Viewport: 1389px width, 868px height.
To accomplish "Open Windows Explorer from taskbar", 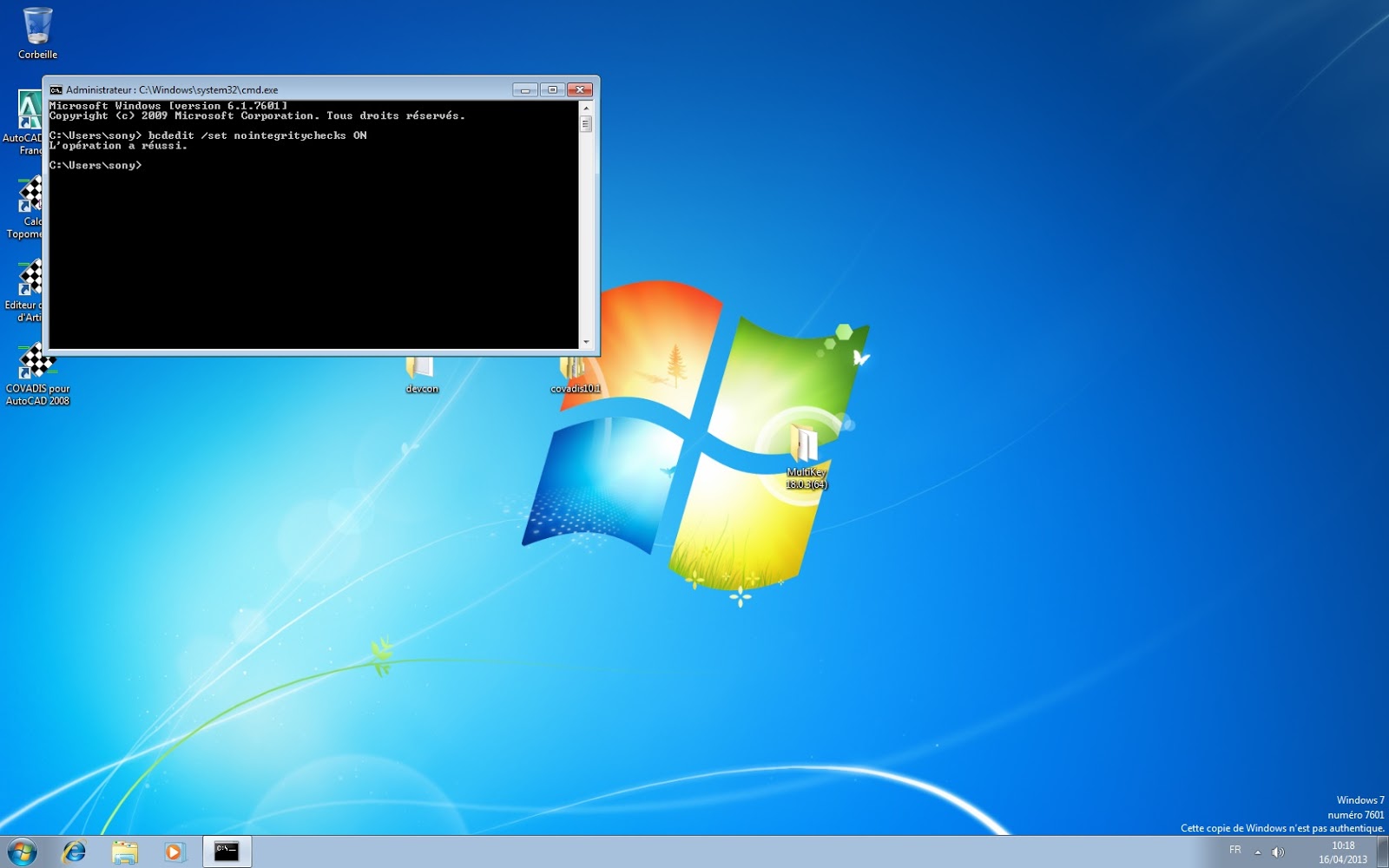I will pos(125,852).
